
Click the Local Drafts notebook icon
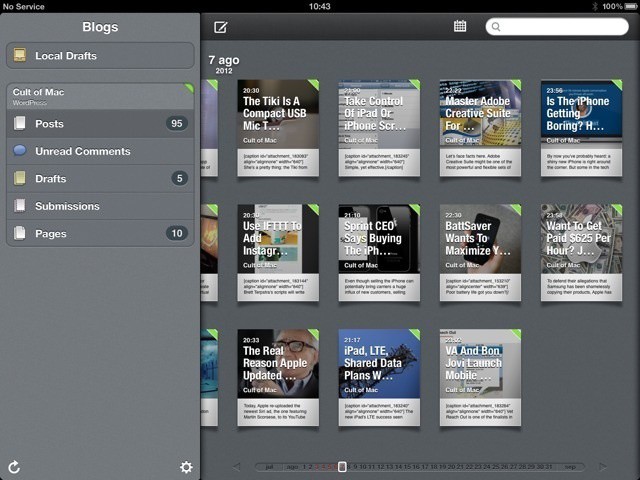[x=20, y=56]
